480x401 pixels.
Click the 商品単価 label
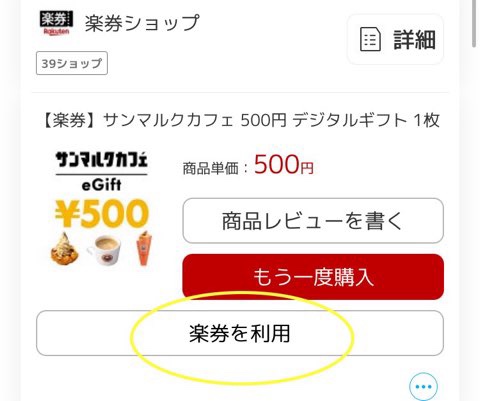coord(210,168)
